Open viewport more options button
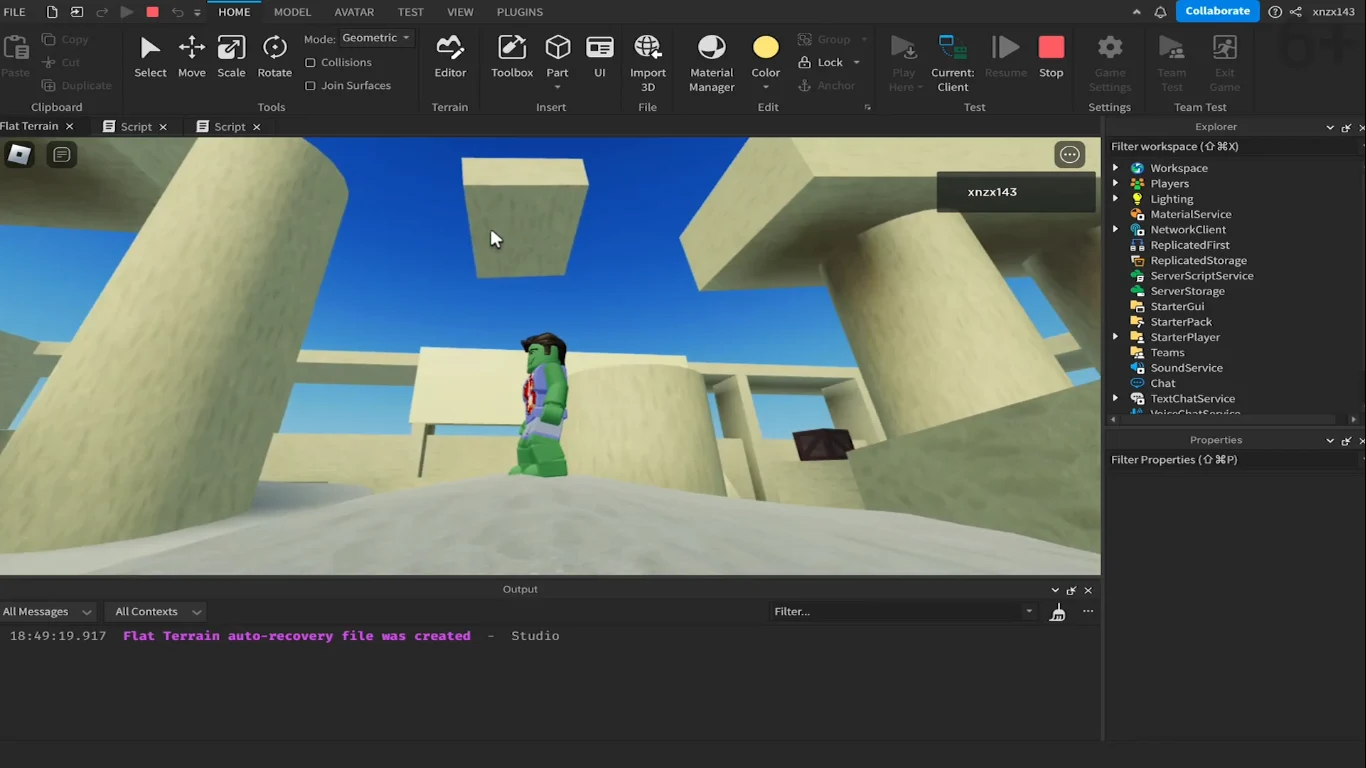The height and width of the screenshot is (768, 1366). pos(1070,154)
